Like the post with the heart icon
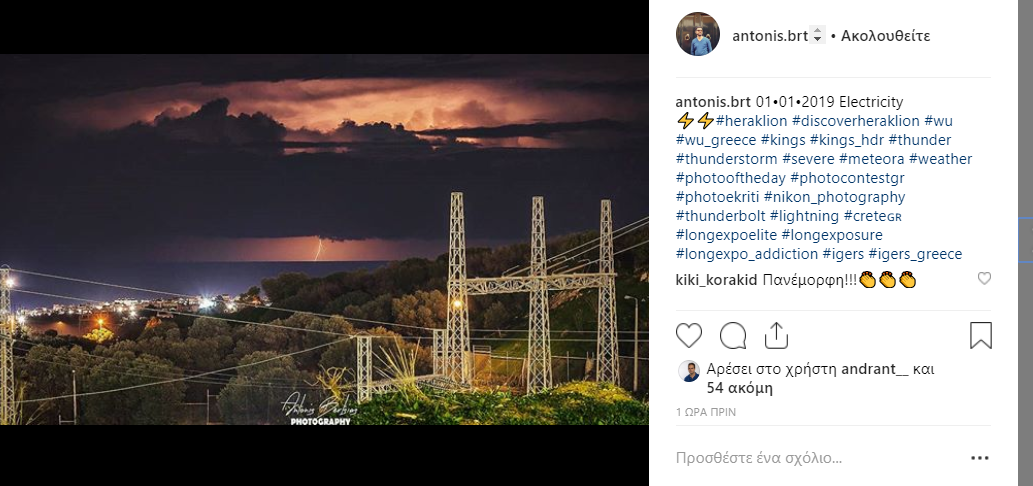The width and height of the screenshot is (1033, 486). click(689, 335)
